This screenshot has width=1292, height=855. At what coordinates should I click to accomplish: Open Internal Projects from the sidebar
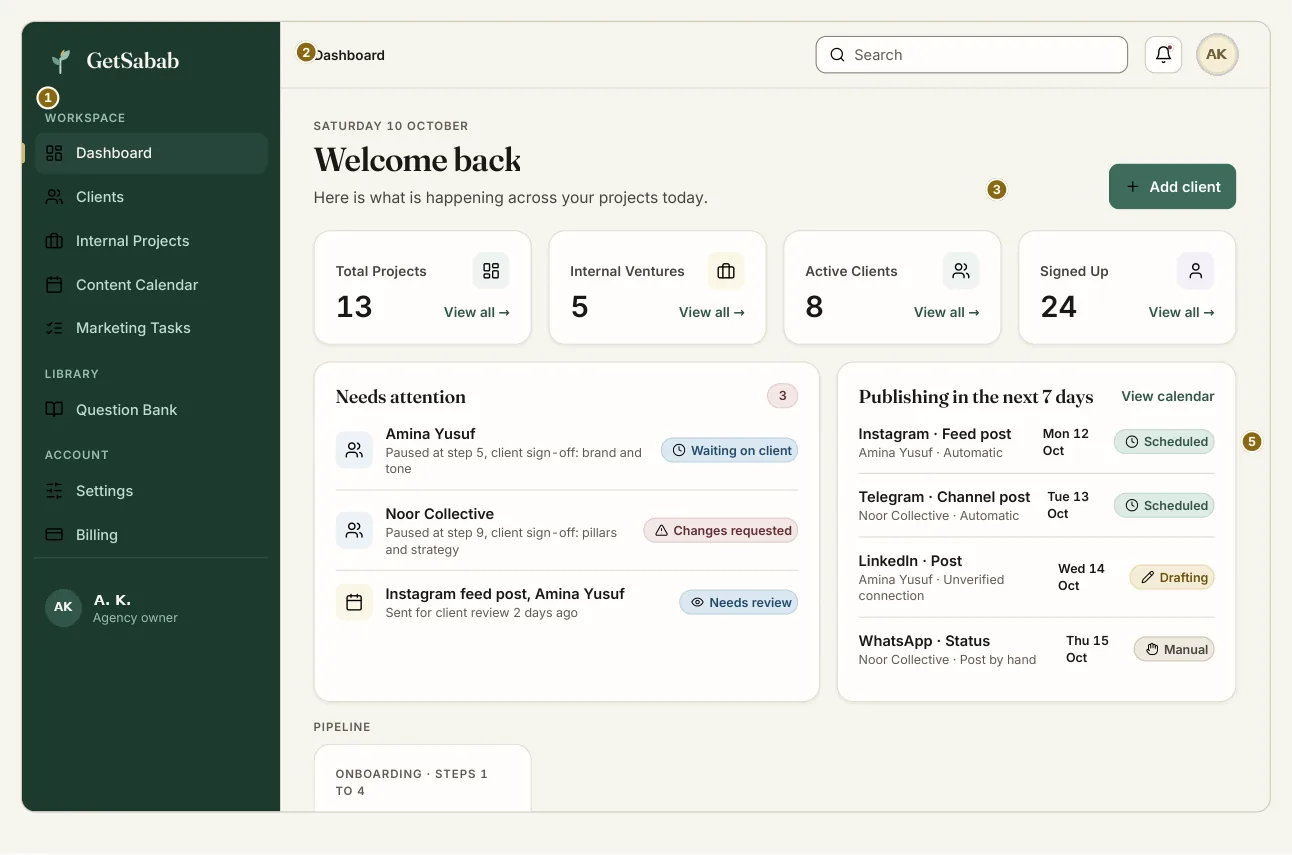pos(151,241)
